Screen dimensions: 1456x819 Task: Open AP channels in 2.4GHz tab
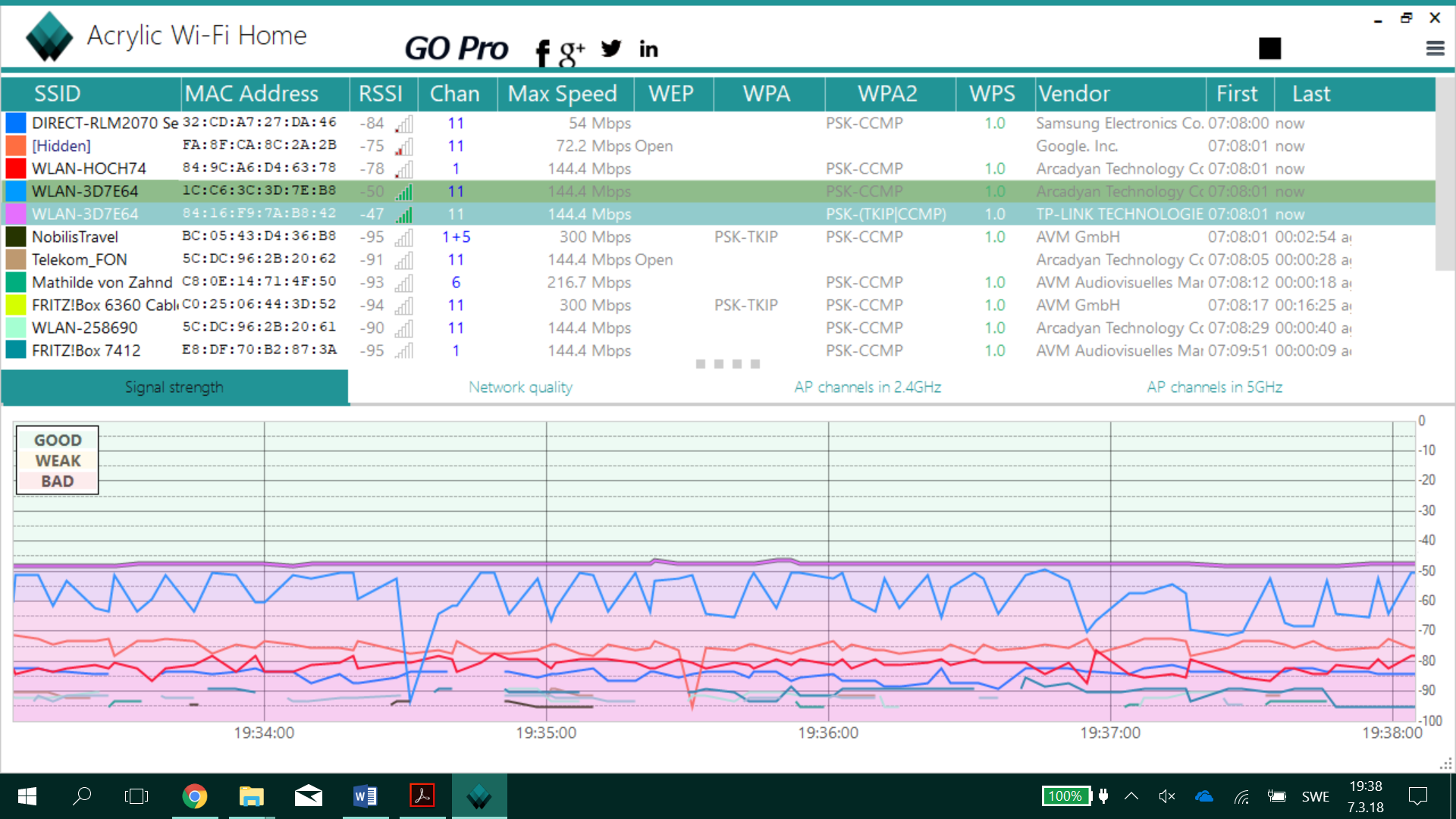pyautogui.click(x=868, y=388)
